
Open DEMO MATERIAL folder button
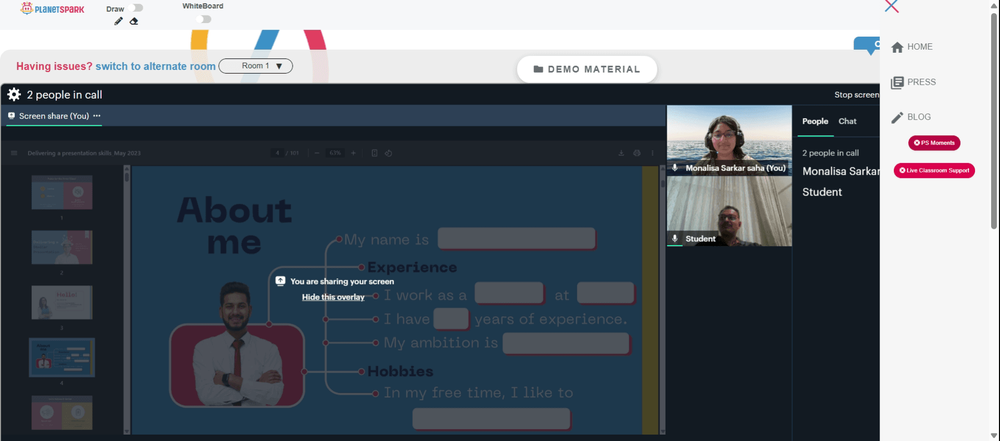[587, 69]
